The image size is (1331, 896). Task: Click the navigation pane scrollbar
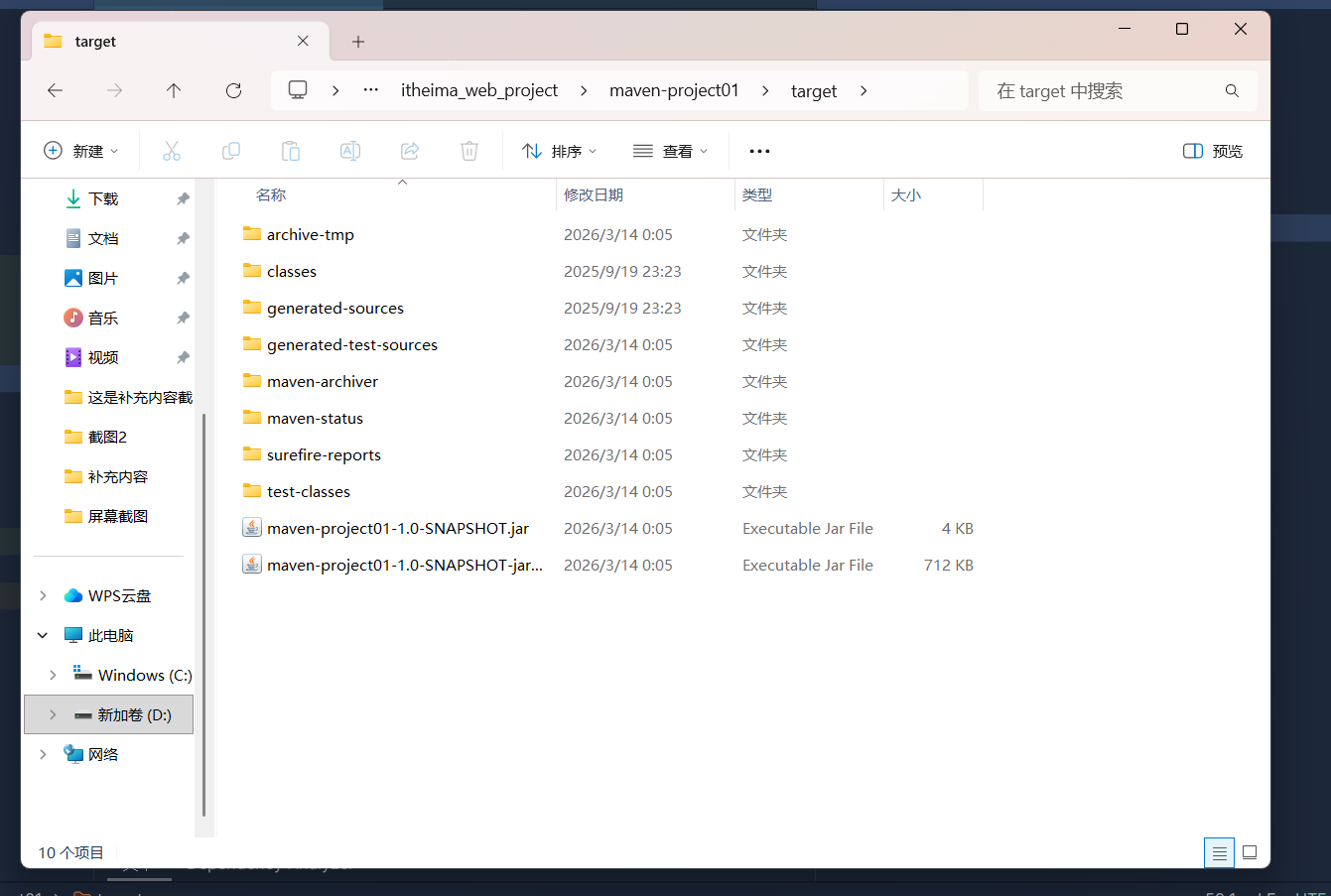coord(203,615)
